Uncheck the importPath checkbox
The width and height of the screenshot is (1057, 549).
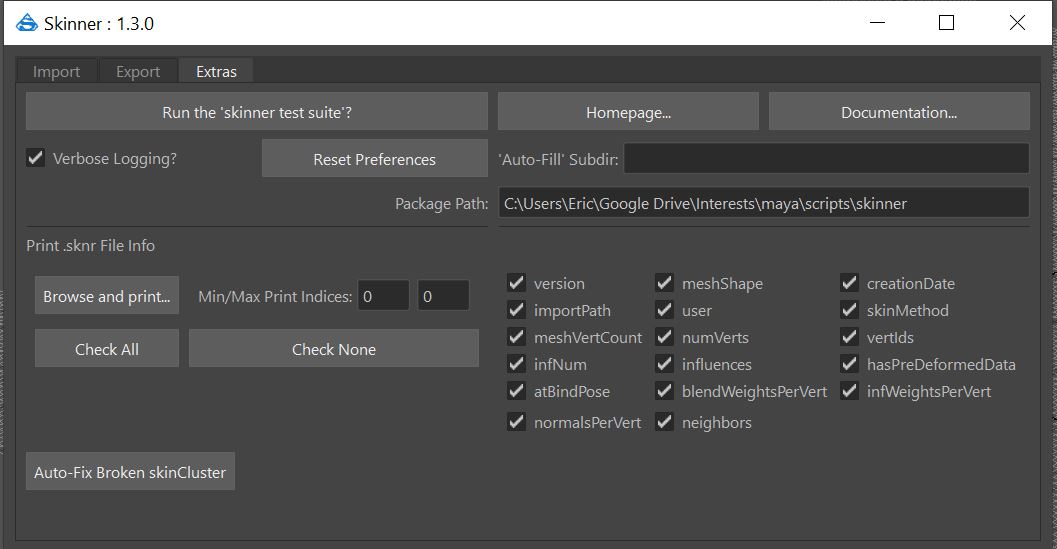point(516,310)
